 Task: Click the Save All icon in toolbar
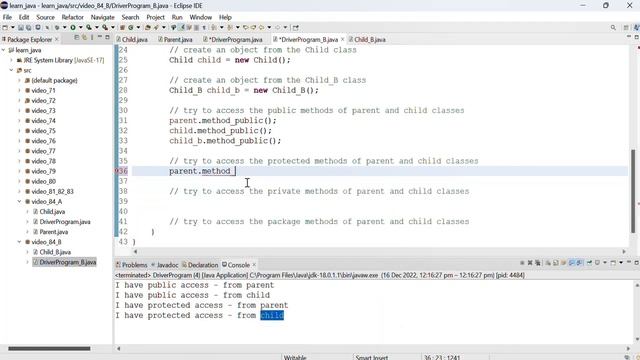(28, 27)
